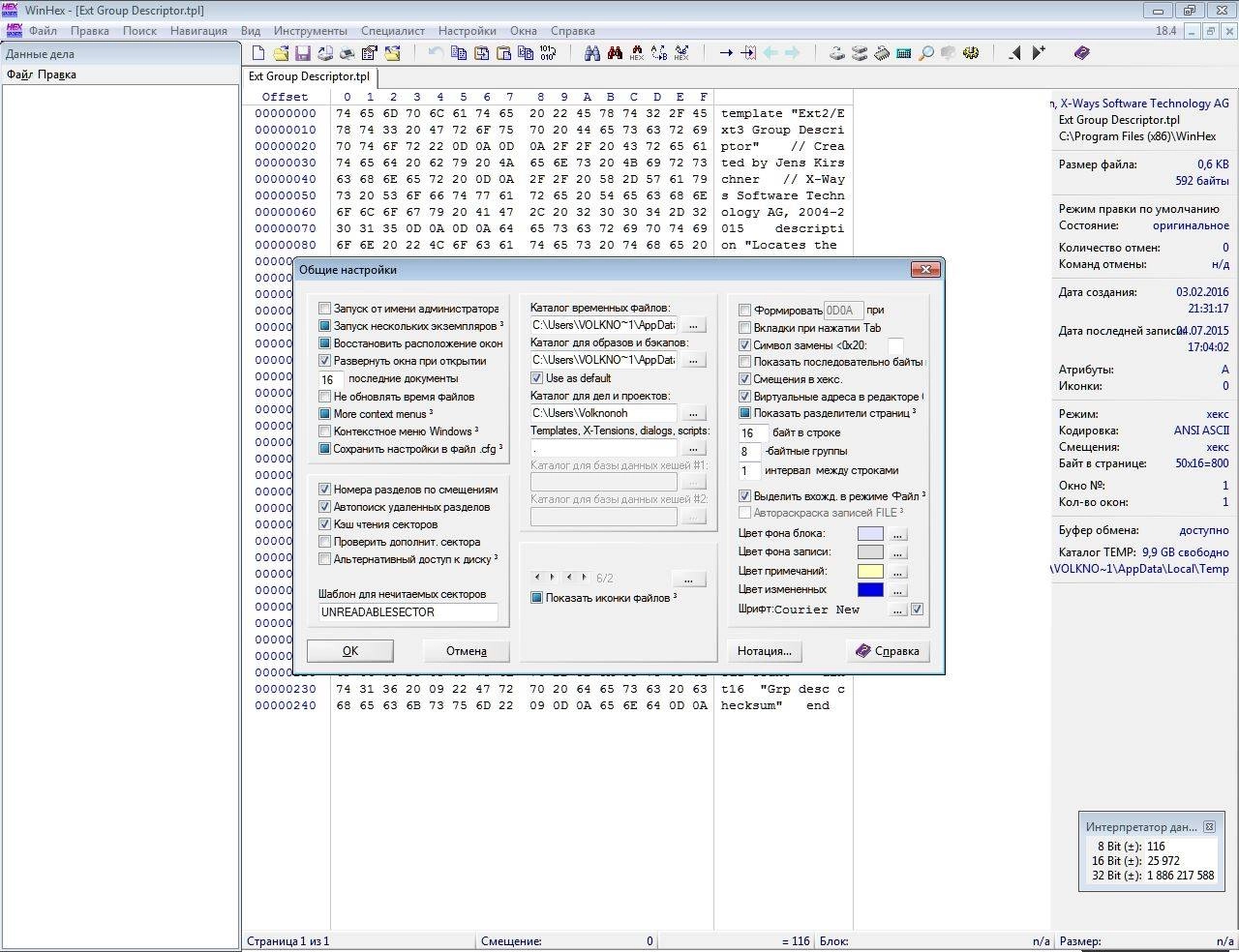Click the bytes per line field
This screenshot has height=952, width=1239.
coord(753,433)
